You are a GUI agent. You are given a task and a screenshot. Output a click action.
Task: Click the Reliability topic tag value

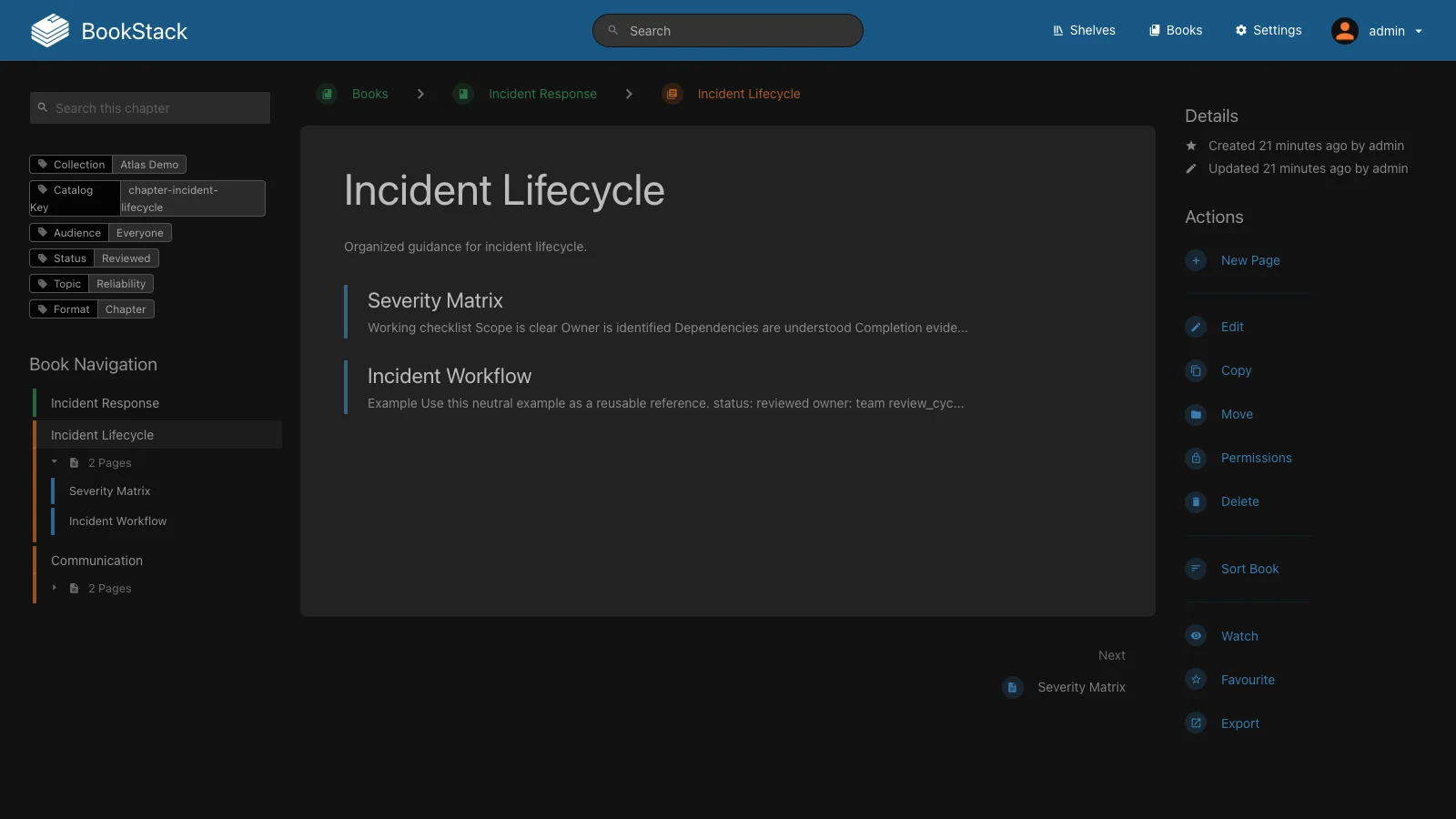[x=121, y=284]
